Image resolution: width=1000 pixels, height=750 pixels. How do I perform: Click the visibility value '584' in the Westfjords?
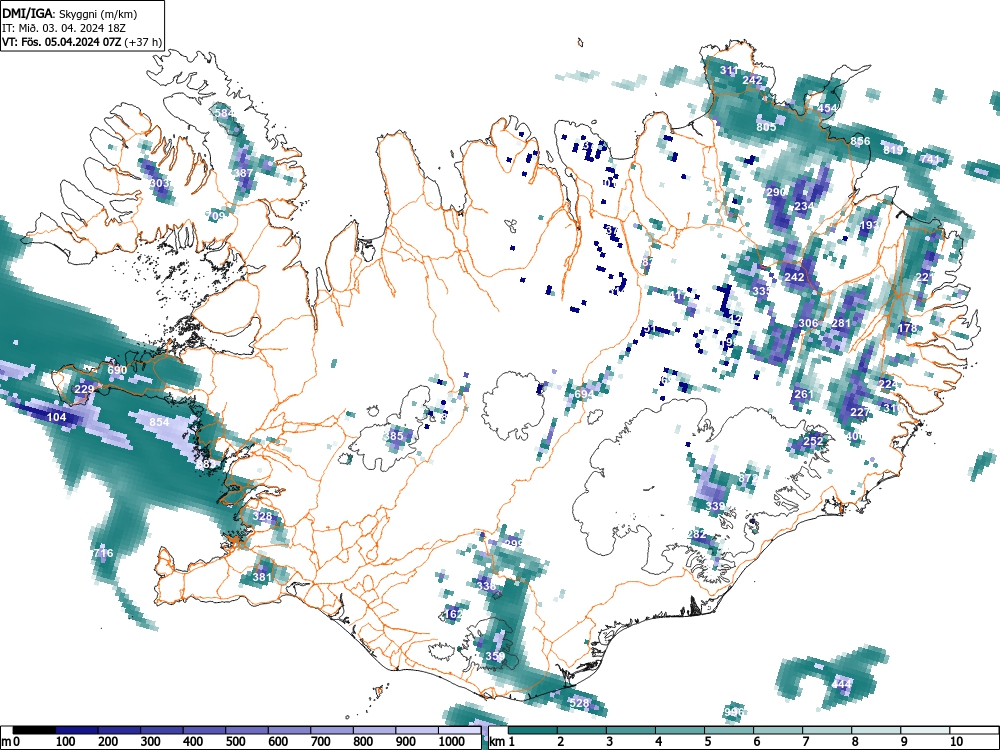click(x=224, y=113)
